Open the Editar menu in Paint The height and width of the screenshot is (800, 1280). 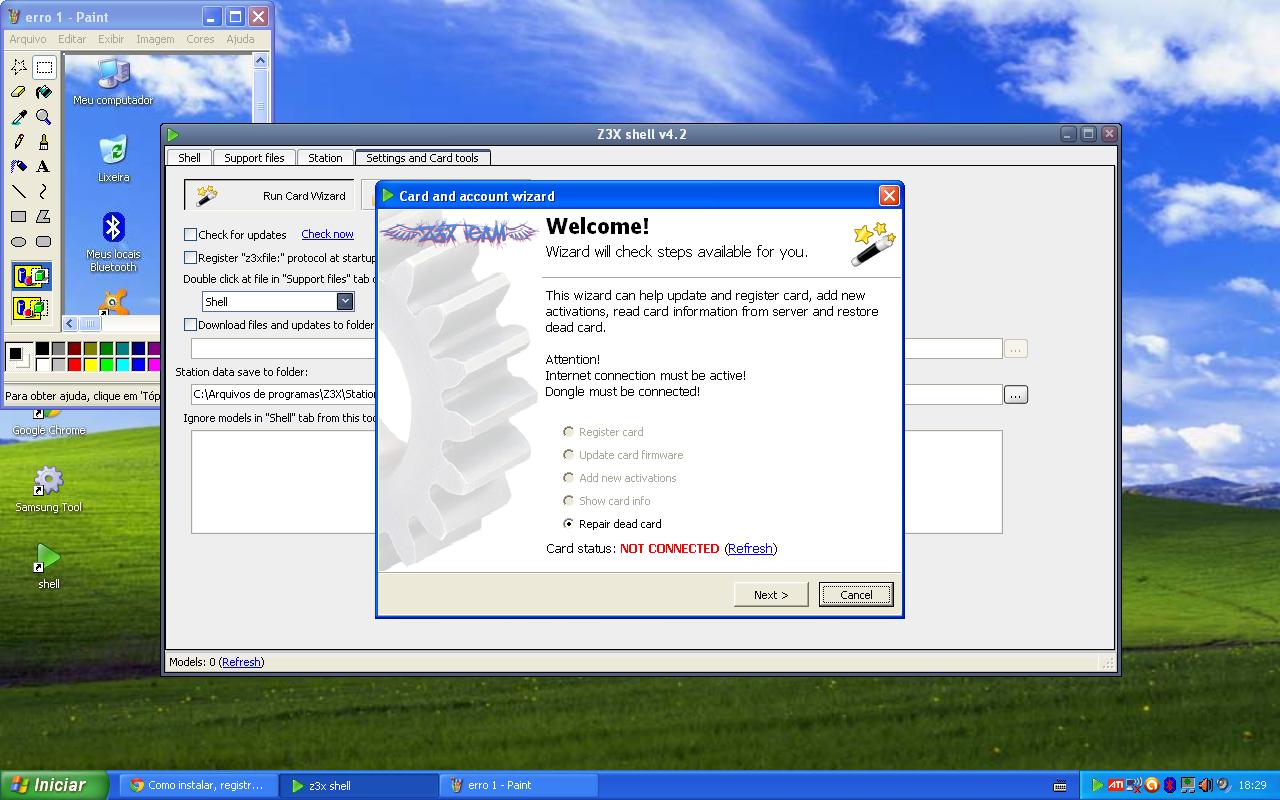(72, 39)
